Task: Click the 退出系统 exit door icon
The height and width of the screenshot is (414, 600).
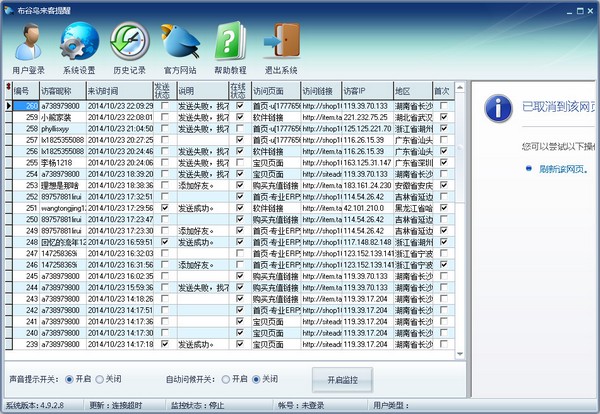Action: [282, 44]
